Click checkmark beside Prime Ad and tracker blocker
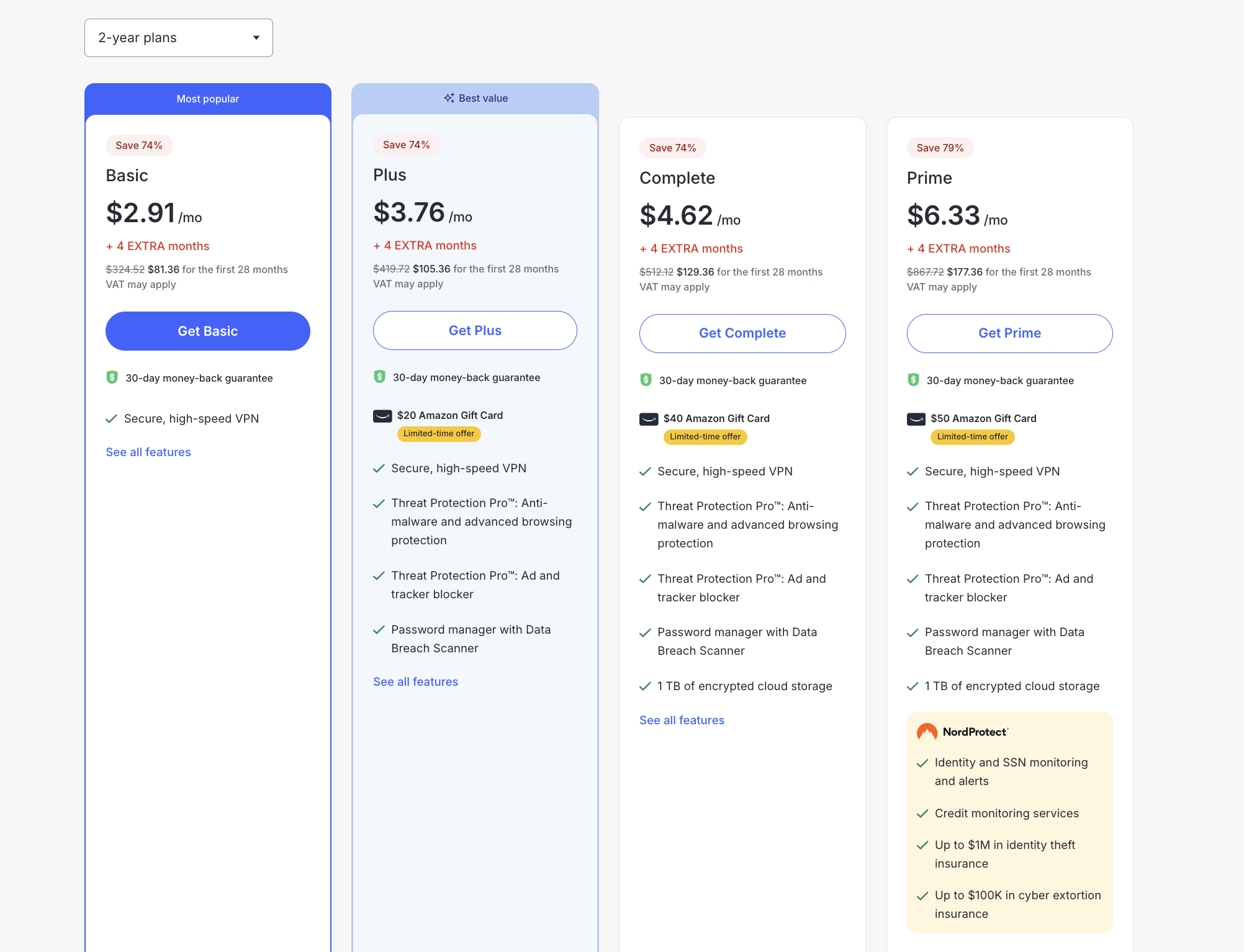 tap(913, 579)
